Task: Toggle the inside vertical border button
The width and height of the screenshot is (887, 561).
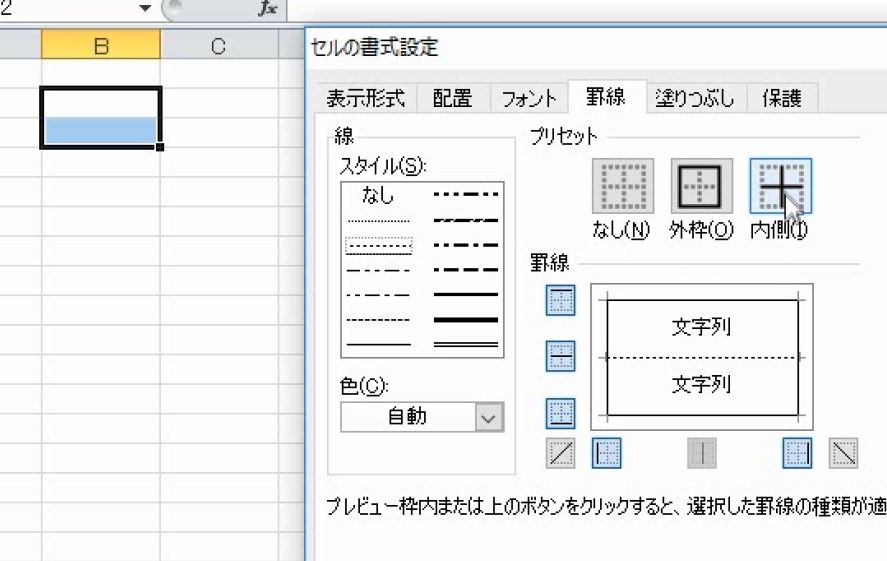Action: coord(702,453)
